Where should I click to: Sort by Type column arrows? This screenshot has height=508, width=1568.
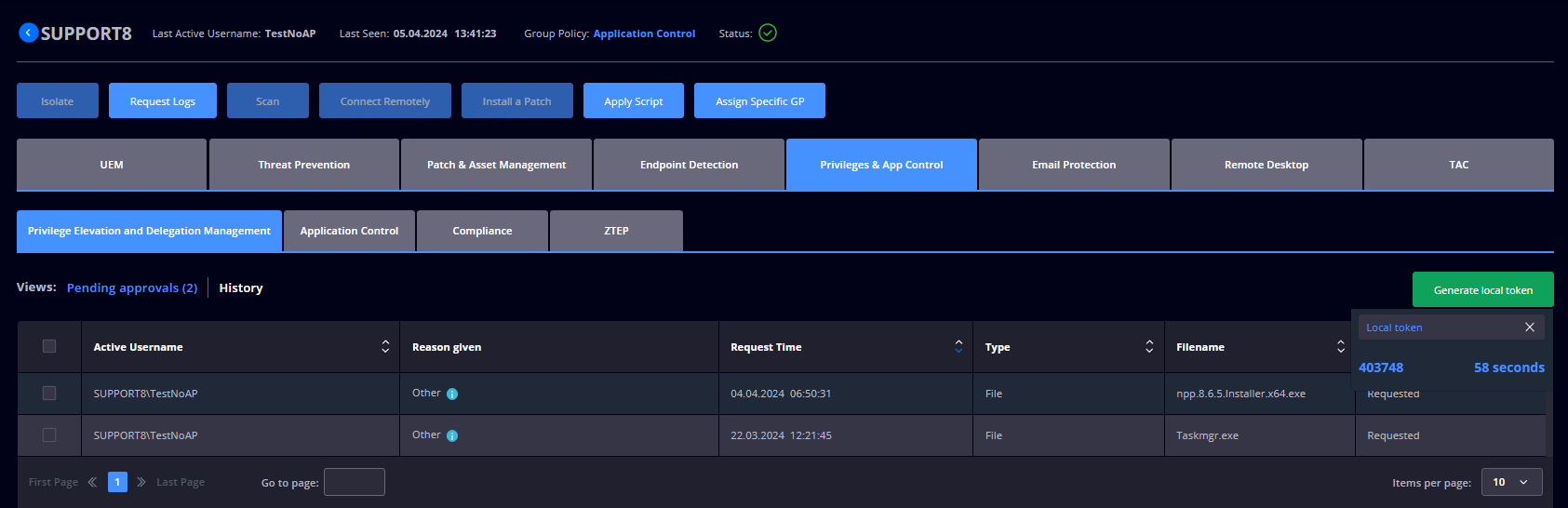point(1149,347)
